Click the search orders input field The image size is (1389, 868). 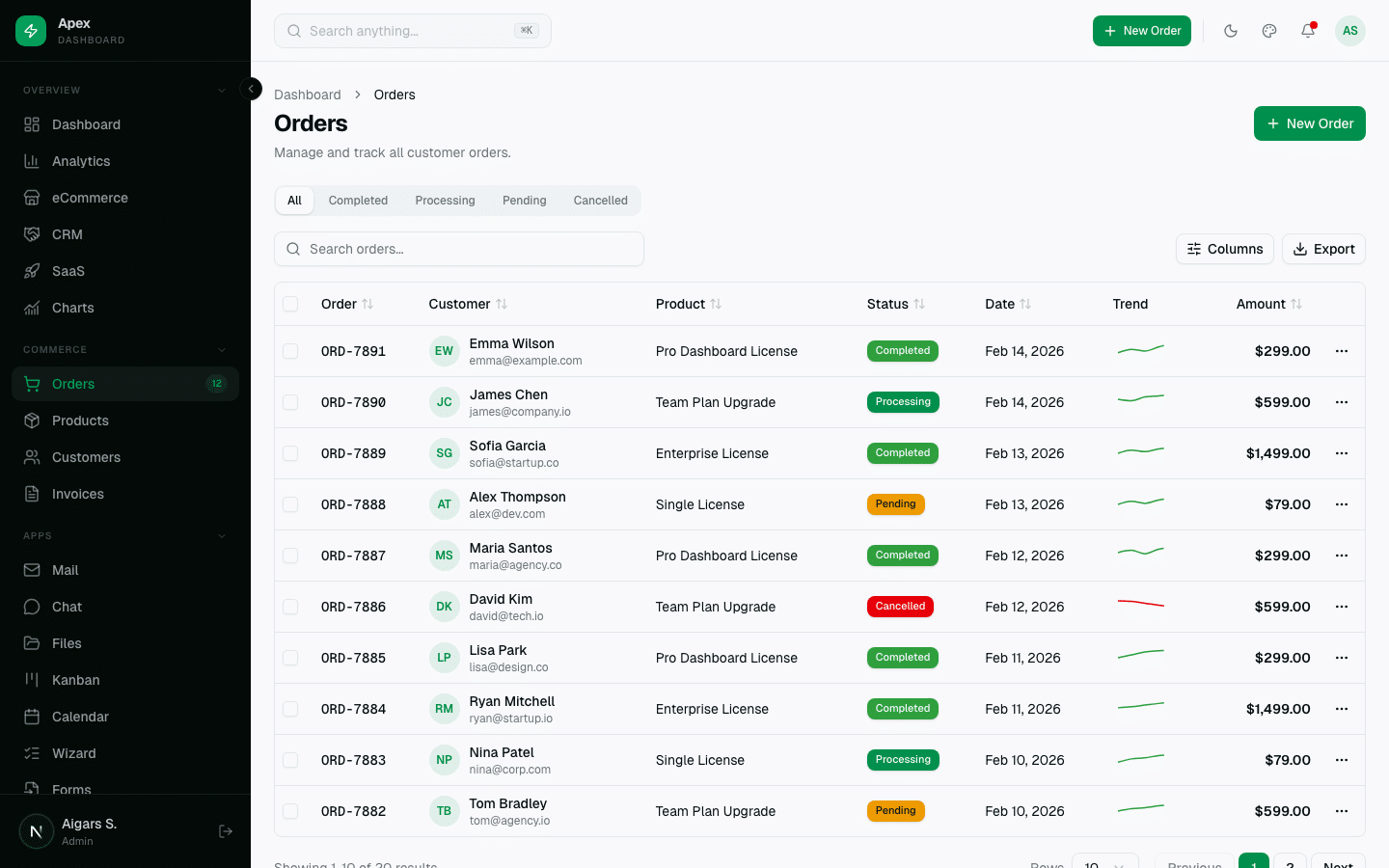click(x=459, y=249)
